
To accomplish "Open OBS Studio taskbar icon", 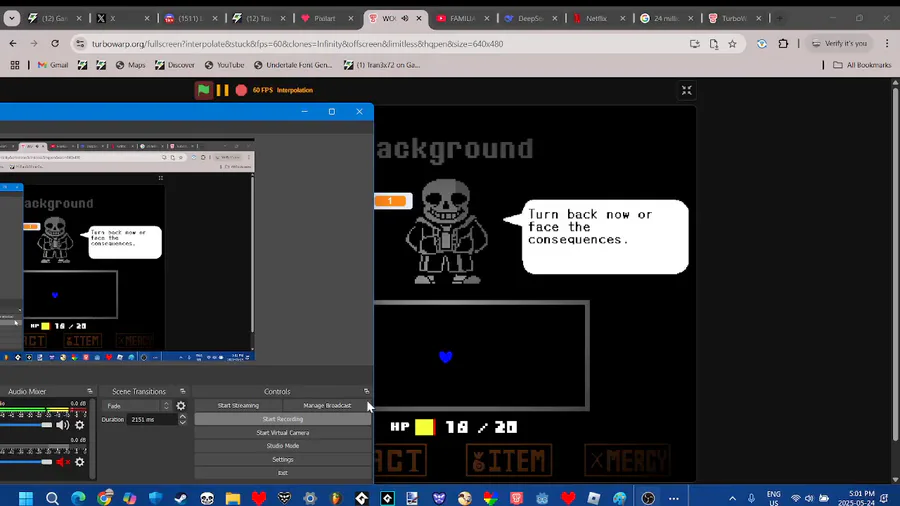I will coord(648,498).
